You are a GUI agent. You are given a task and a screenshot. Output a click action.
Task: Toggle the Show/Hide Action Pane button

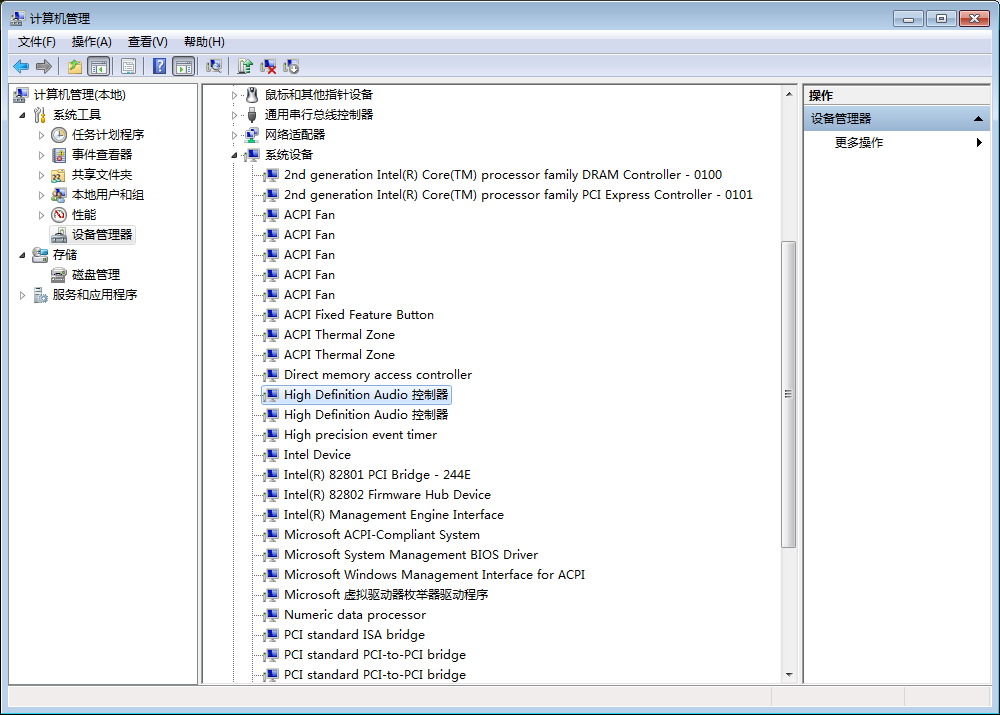coord(183,66)
